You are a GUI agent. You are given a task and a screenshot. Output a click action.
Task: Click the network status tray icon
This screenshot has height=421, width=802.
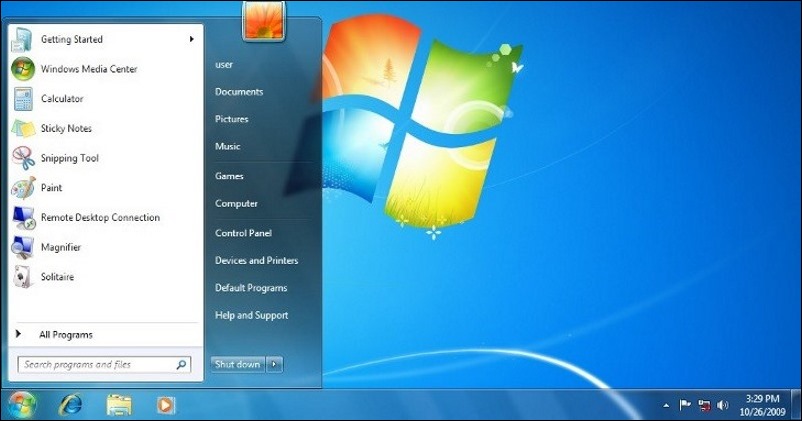click(x=704, y=406)
